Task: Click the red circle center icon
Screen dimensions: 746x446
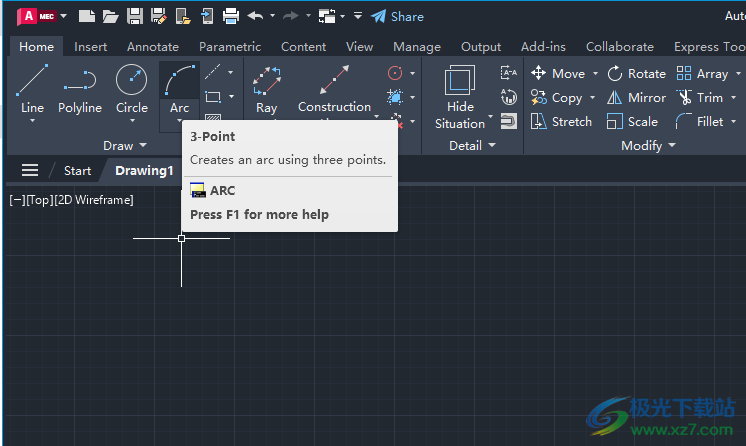Action: tap(395, 73)
